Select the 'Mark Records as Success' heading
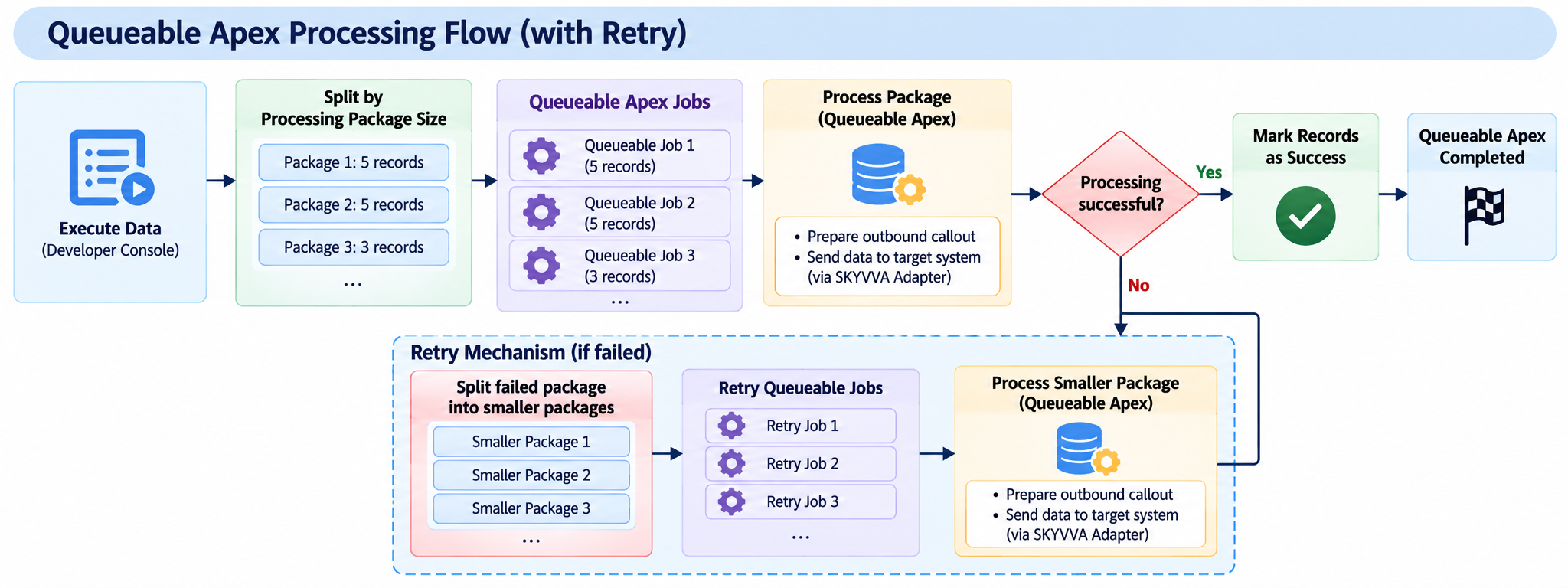The image size is (1568, 588). [1305, 146]
